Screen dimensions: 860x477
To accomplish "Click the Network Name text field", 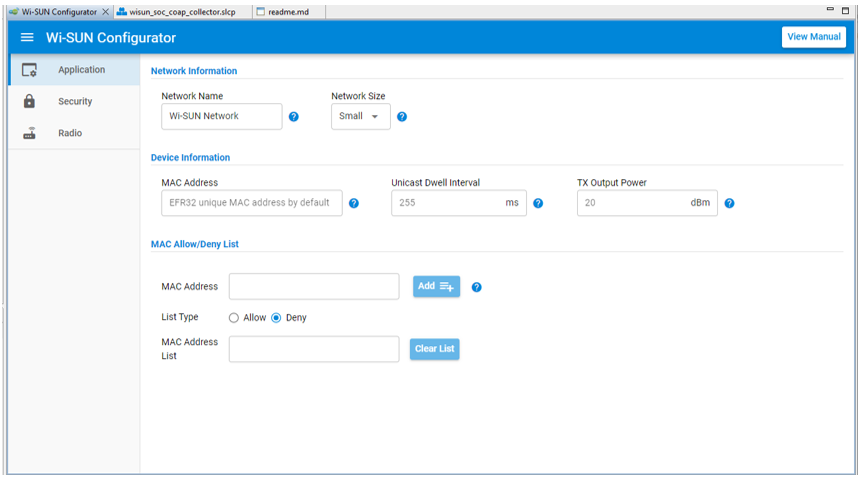I will tap(222, 117).
